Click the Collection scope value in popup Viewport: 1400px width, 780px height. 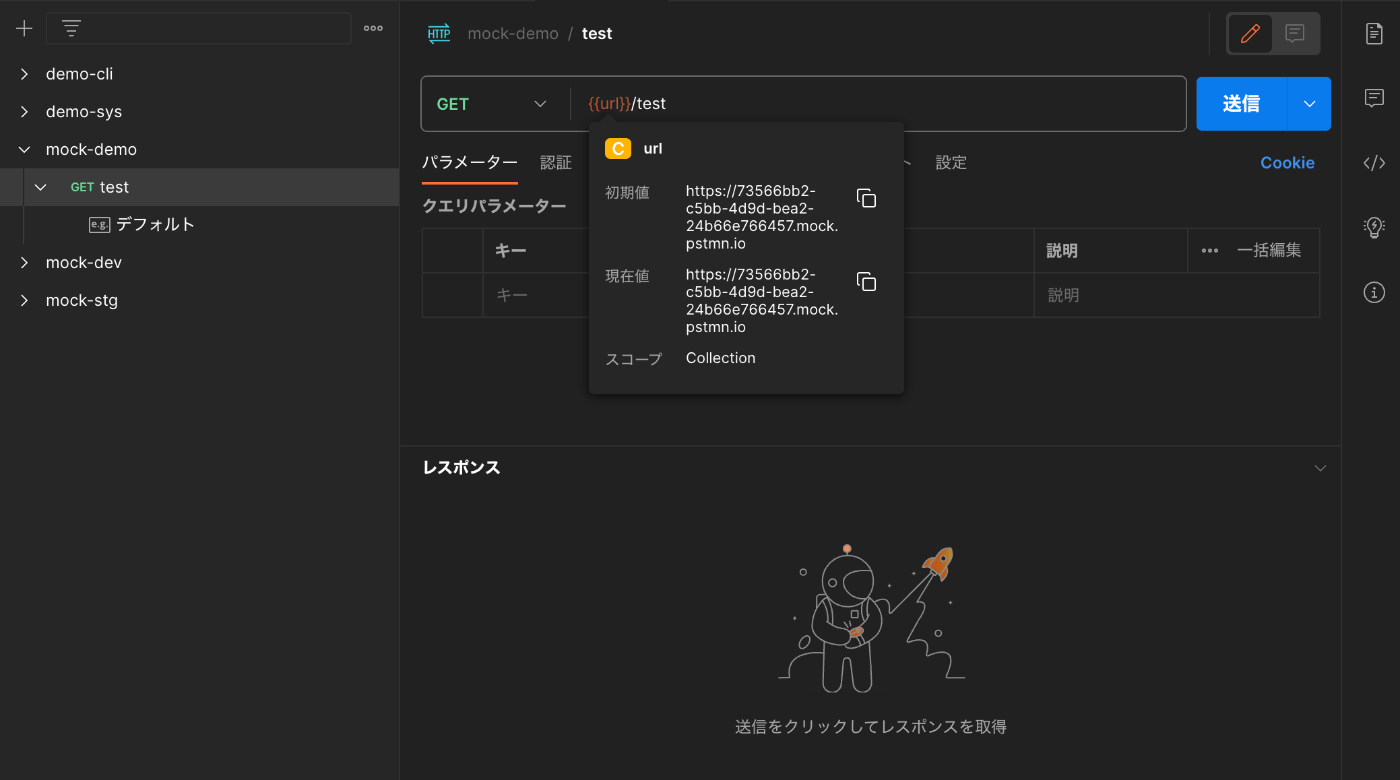coord(721,358)
